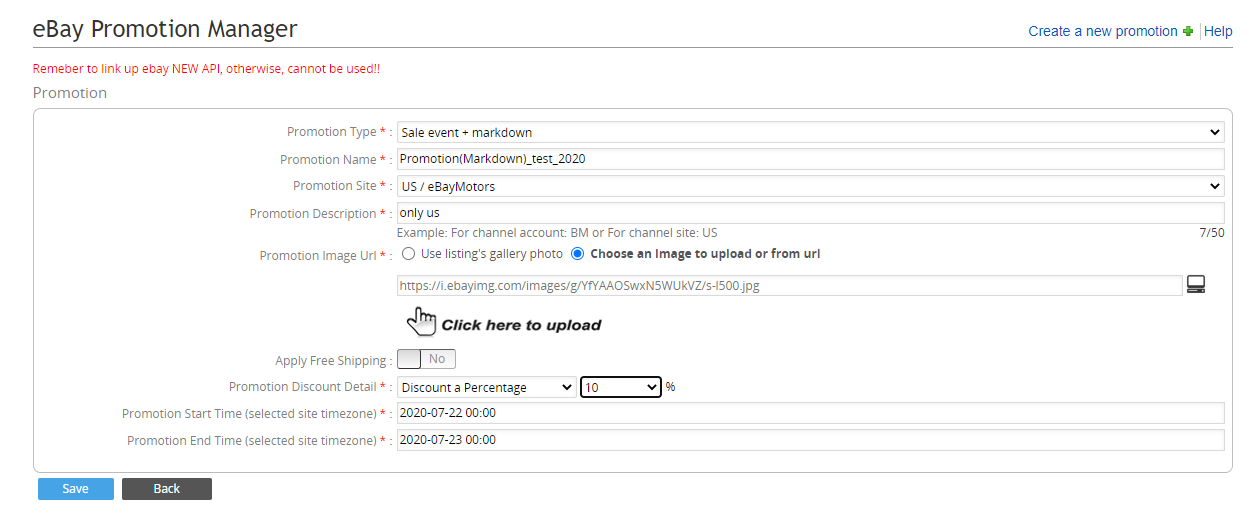
Task: Click the Promotion Start Time field
Action: point(811,413)
